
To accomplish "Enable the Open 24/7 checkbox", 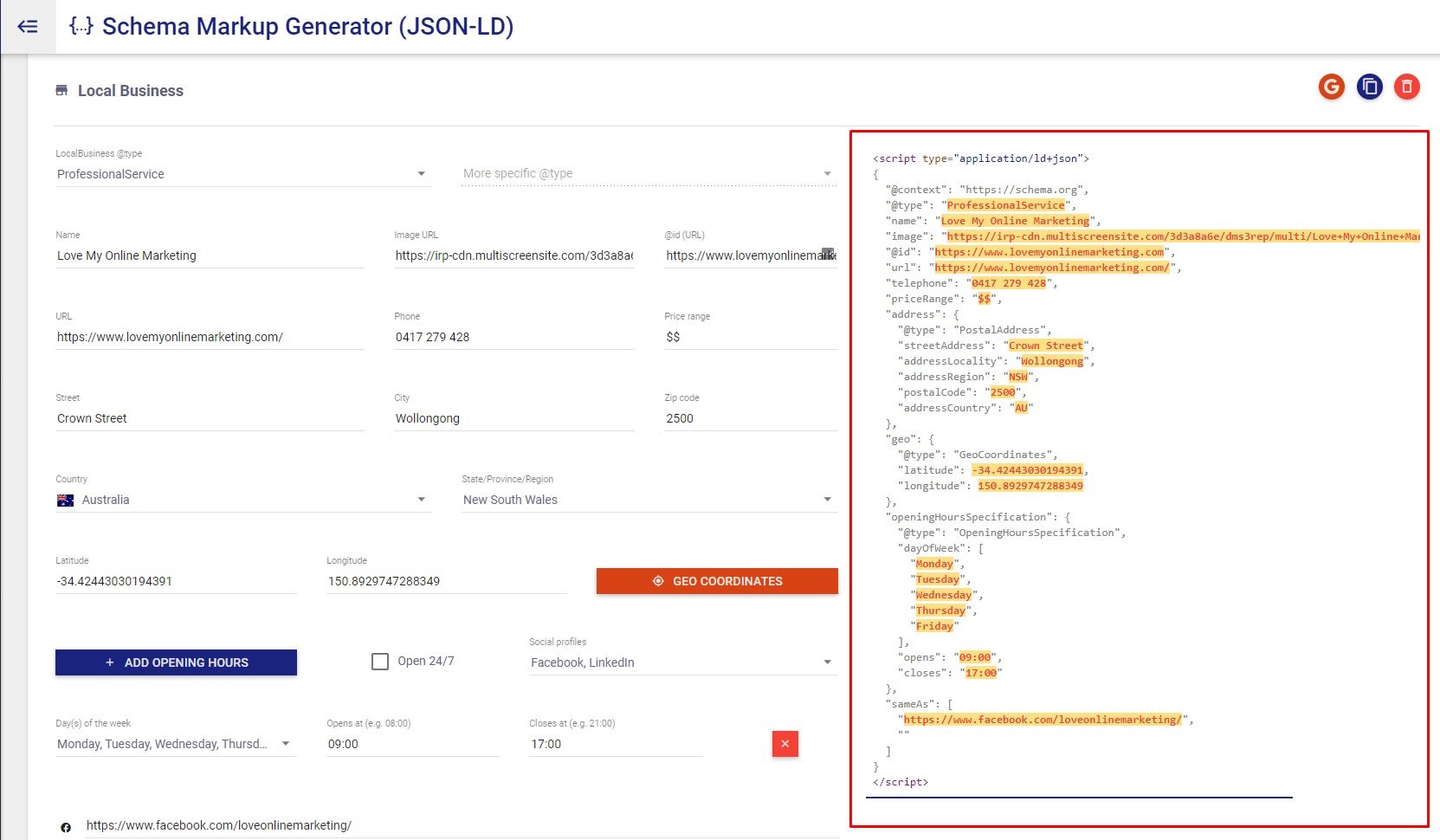I will pos(379,661).
